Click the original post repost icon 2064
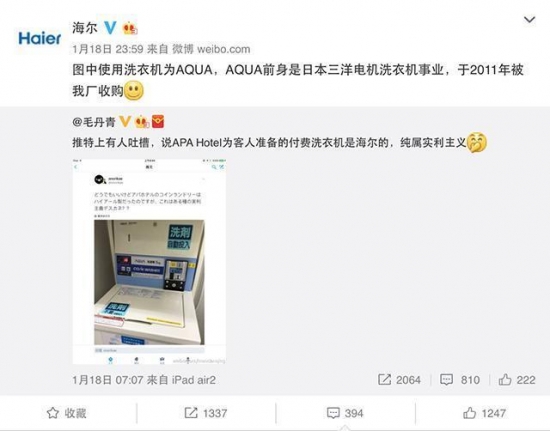The height and width of the screenshot is (431, 550). (x=399, y=380)
